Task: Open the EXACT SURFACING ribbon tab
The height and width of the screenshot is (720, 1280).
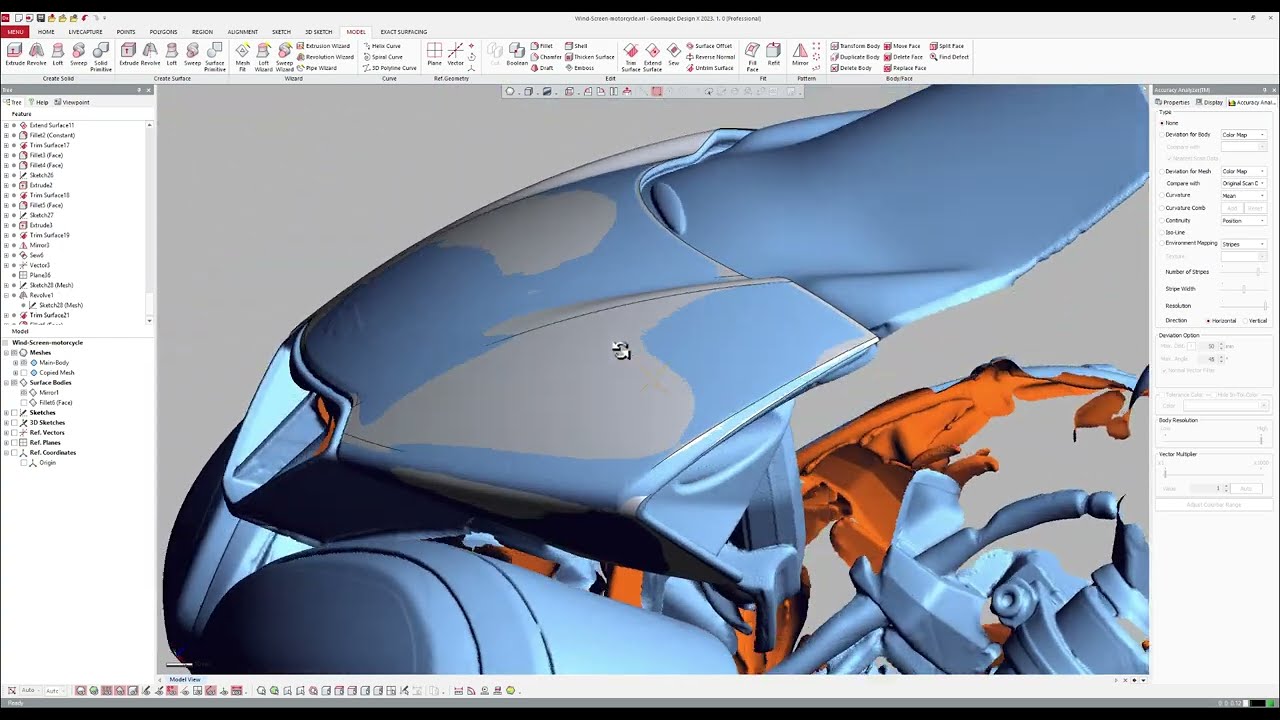Action: (403, 32)
